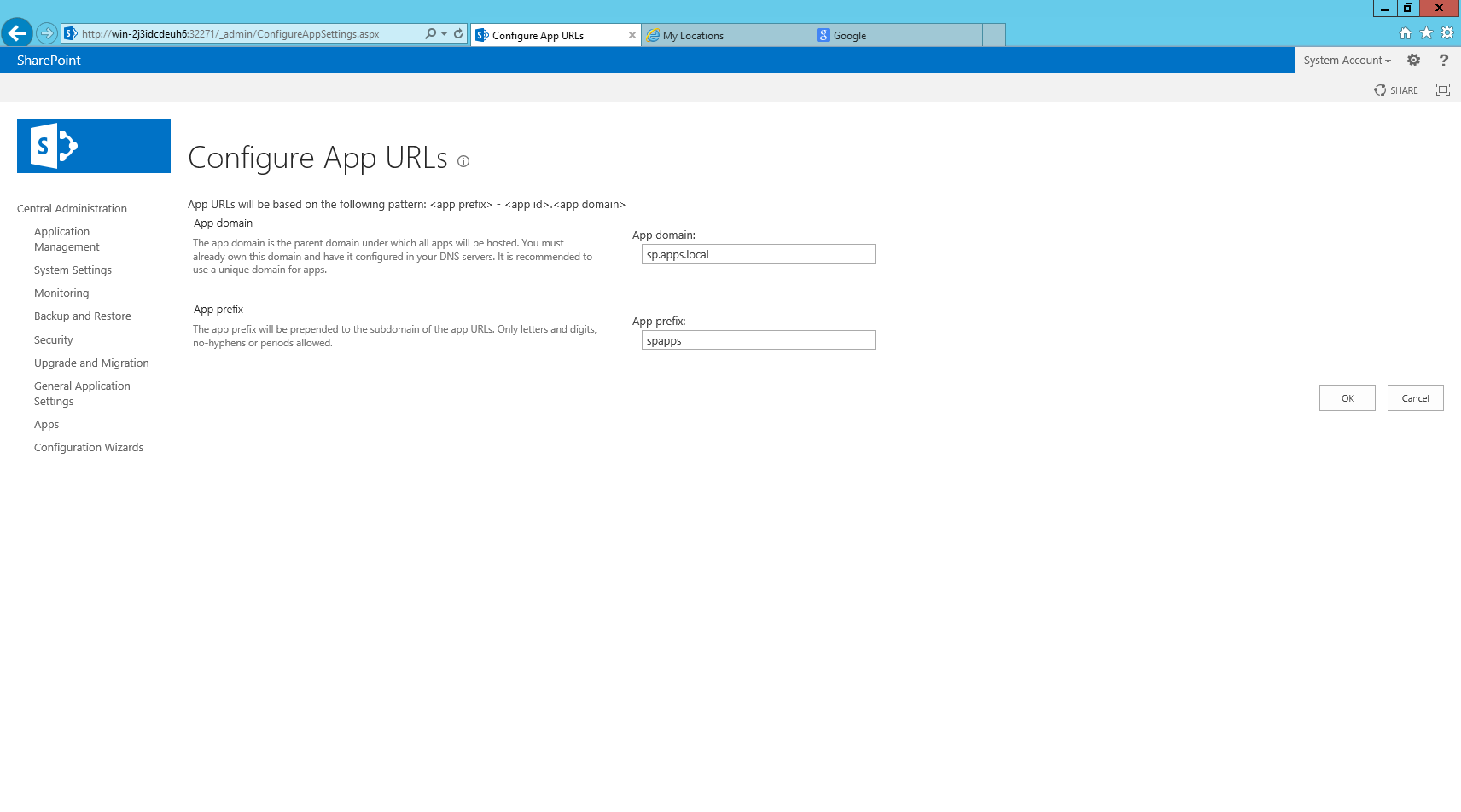This screenshot has width=1461, height=812.
Task: Open Central Administration link in sidebar
Action: (x=72, y=208)
